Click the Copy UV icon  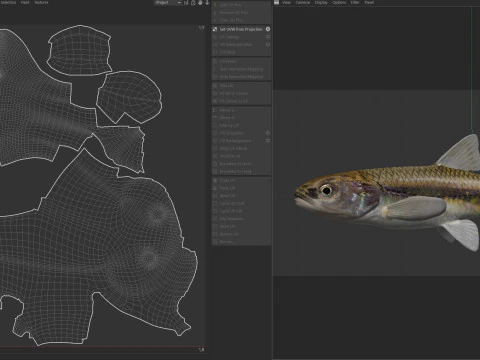tap(215, 180)
